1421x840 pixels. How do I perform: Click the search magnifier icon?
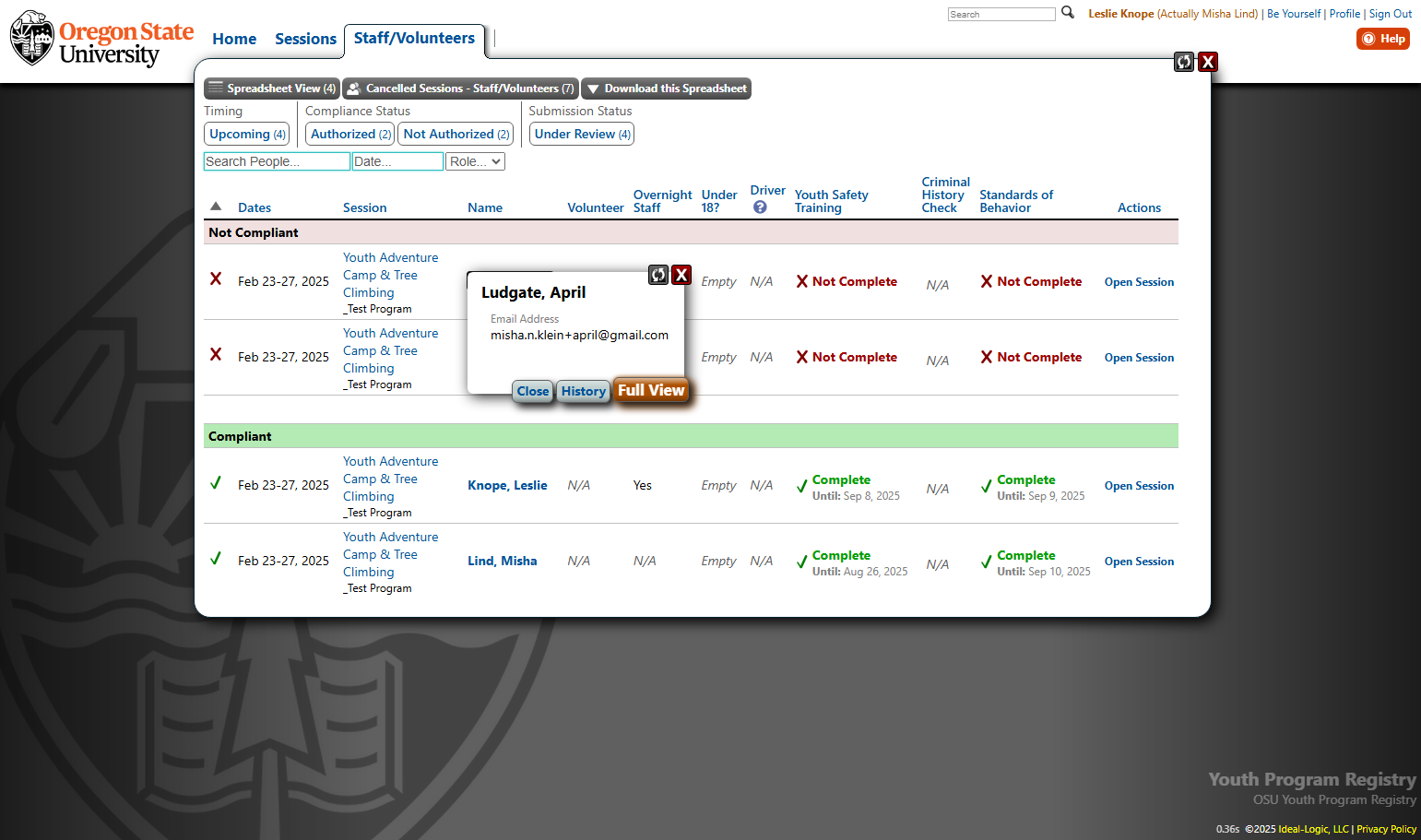tap(1068, 13)
